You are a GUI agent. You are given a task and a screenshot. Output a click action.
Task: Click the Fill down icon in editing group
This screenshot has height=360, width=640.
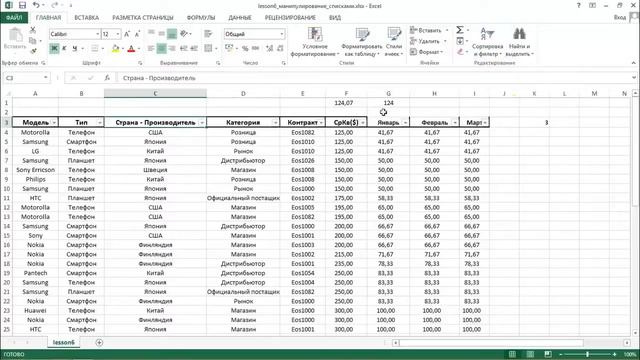tap(460, 41)
